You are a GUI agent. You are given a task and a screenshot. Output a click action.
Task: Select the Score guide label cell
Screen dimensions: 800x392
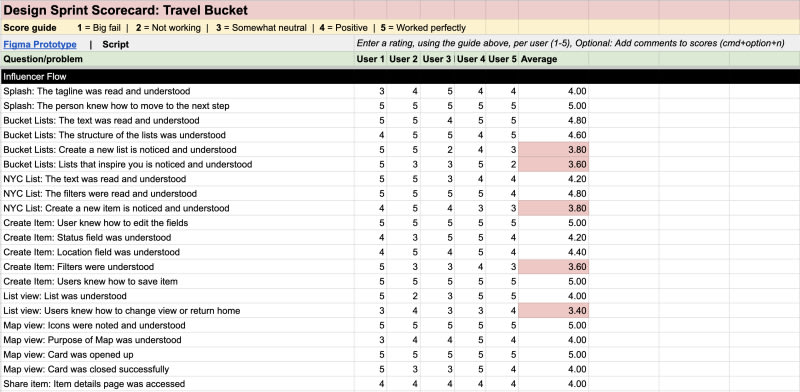[x=30, y=28]
